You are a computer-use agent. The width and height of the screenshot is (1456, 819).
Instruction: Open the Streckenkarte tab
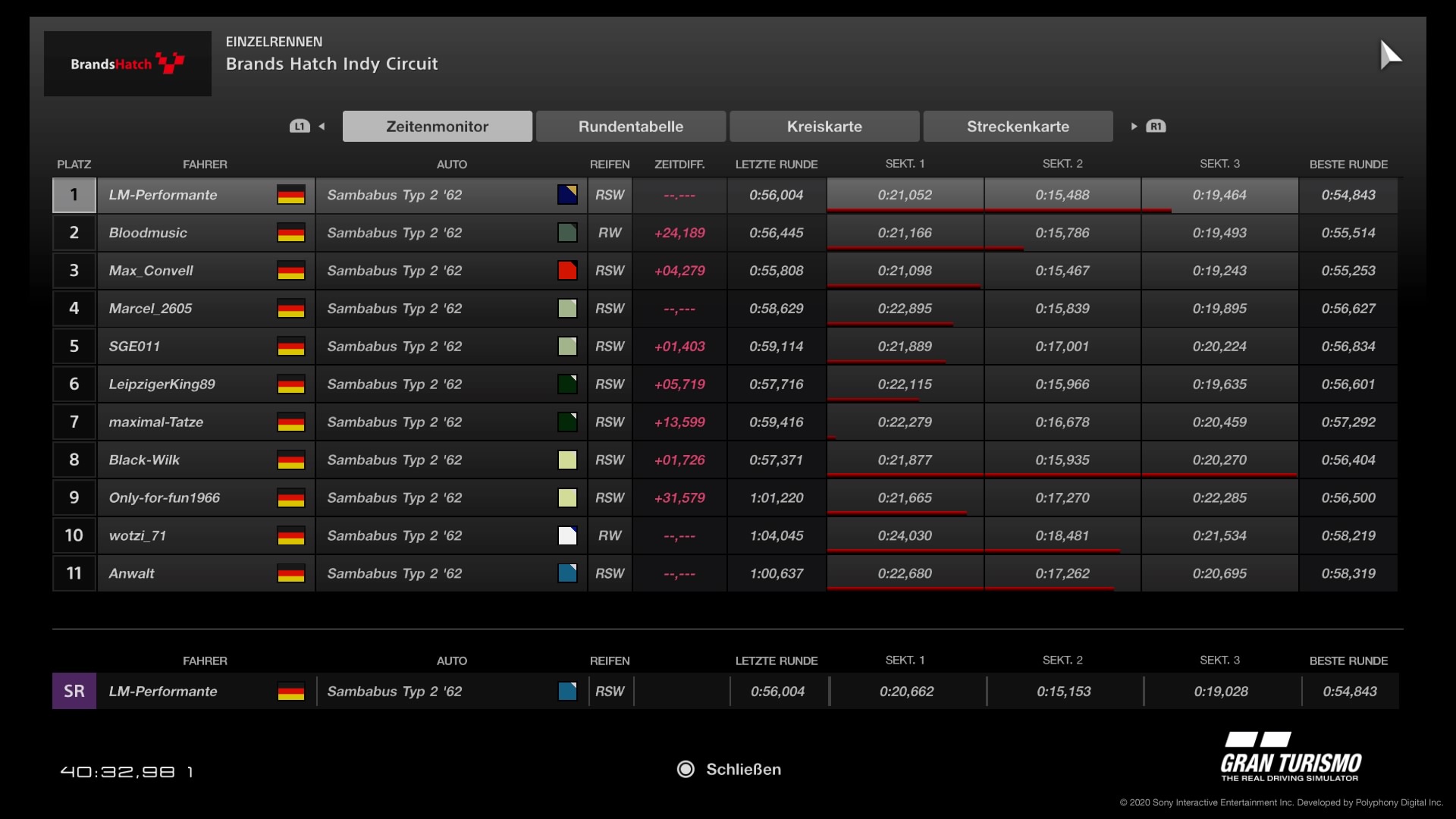tap(1018, 127)
